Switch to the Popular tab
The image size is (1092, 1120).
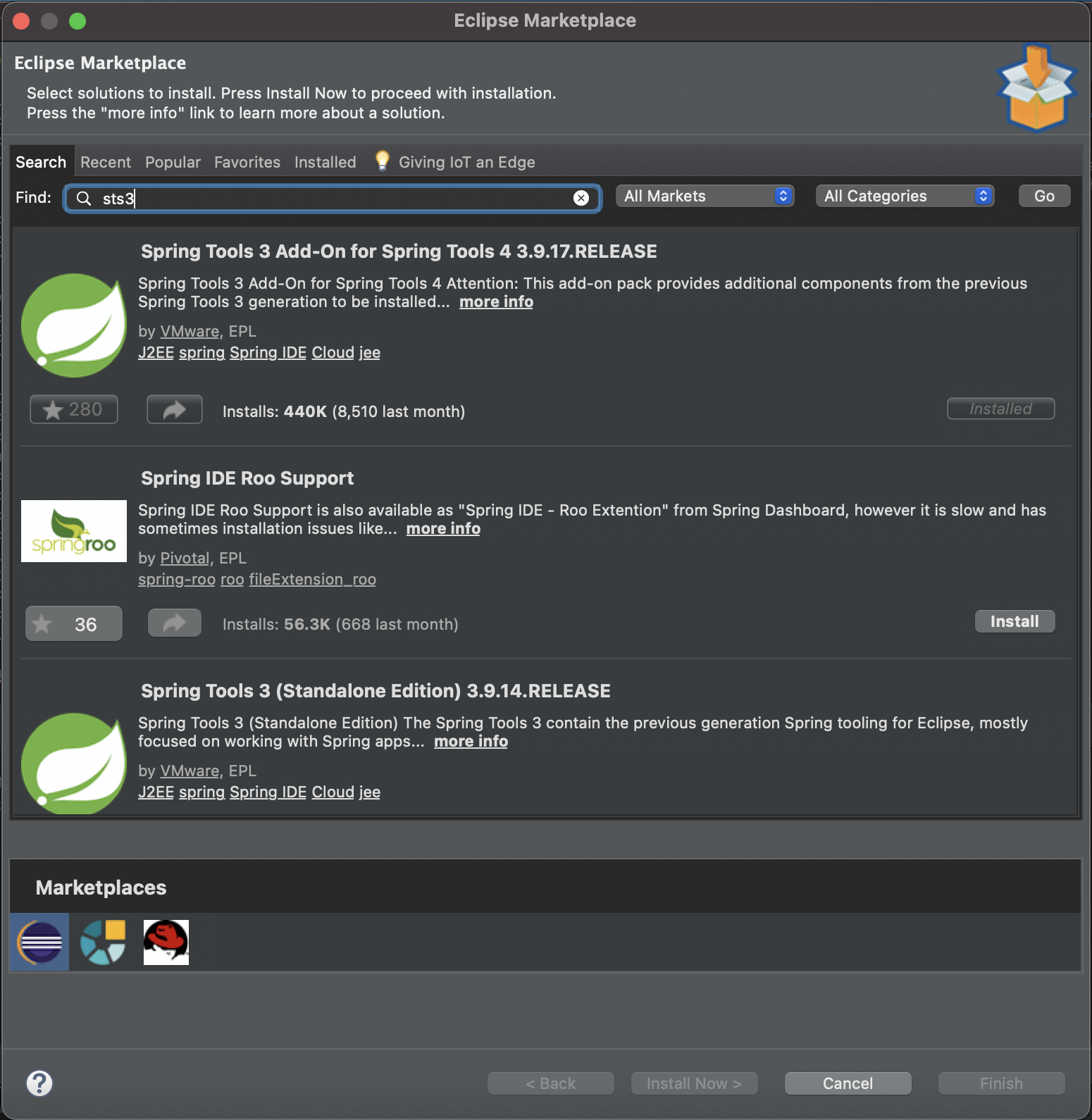tap(173, 162)
